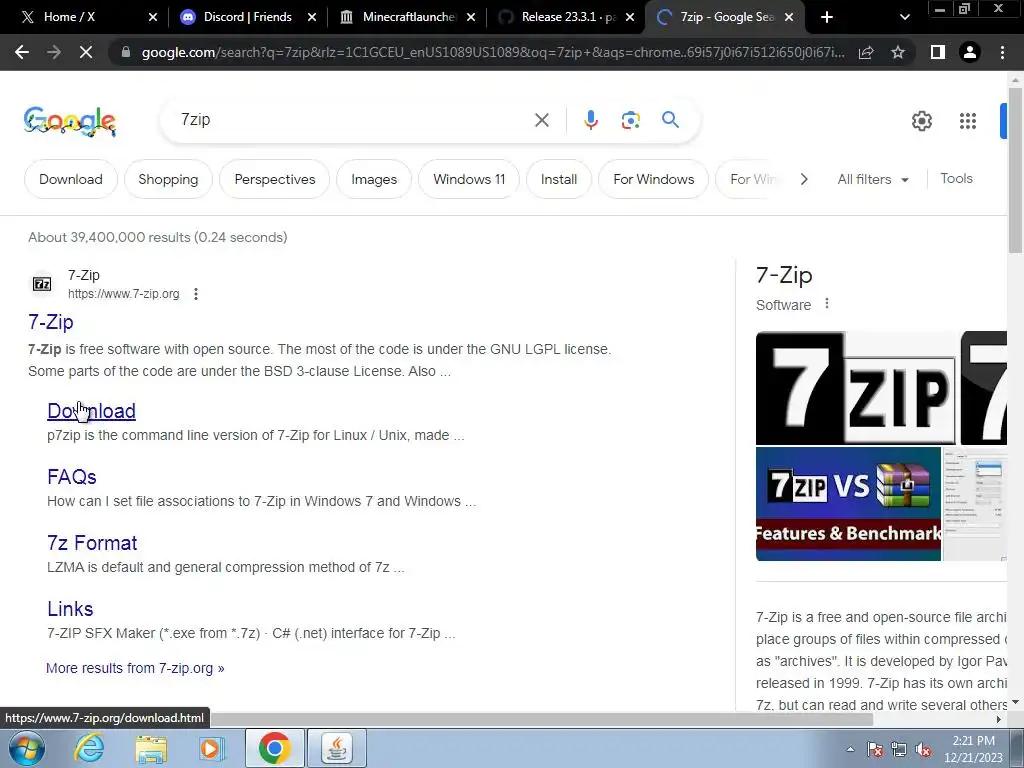Viewport: 1024px width, 768px height.
Task: Open Windows Explorer folder on taskbar
Action: point(152,749)
